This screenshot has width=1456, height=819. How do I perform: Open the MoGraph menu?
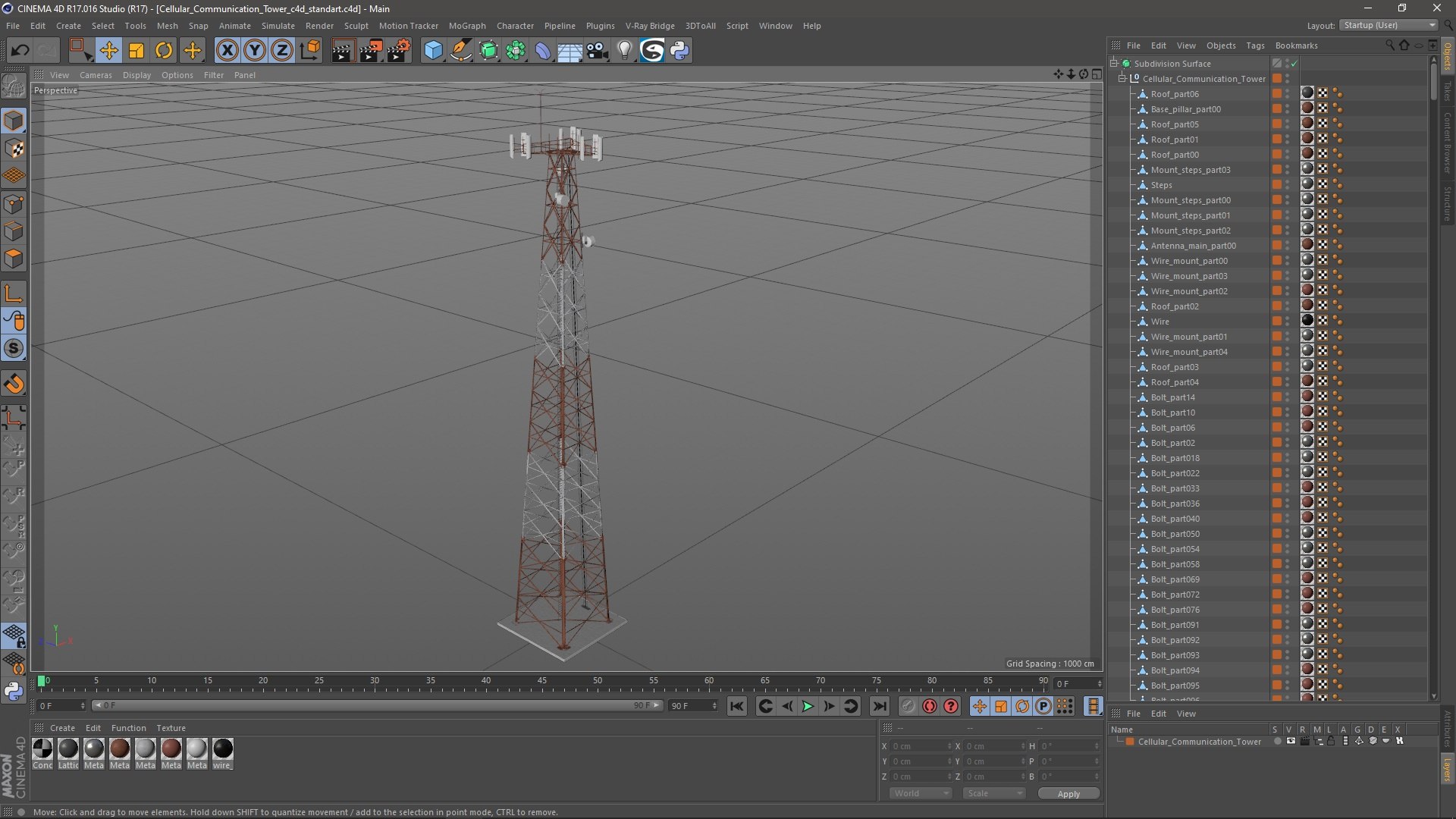coord(467,26)
